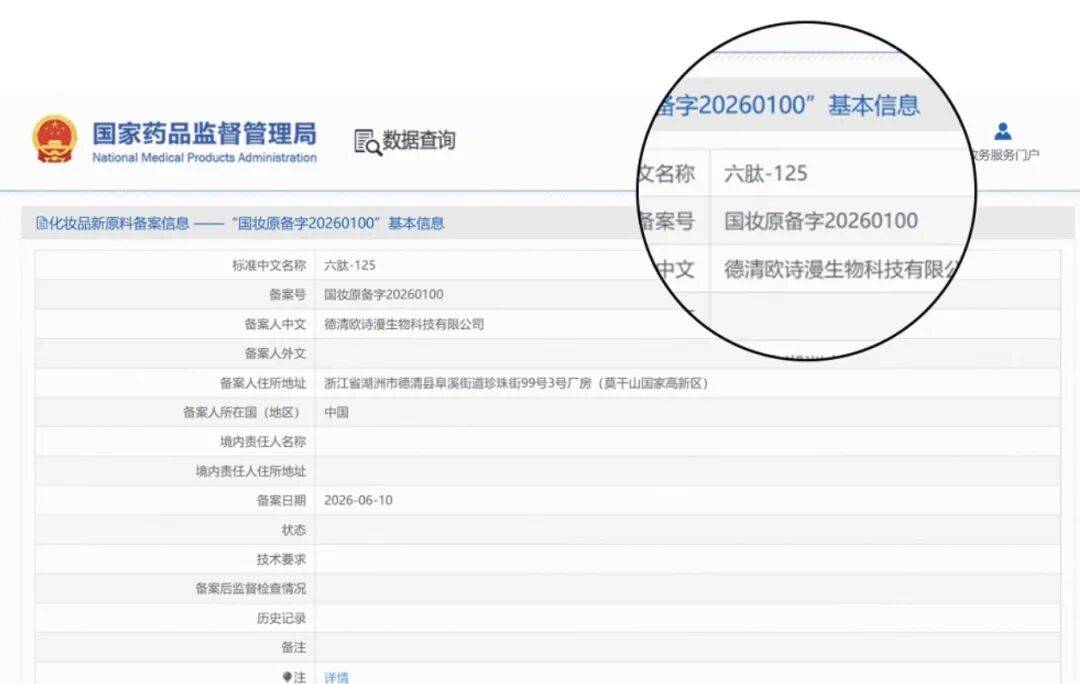Click the 化妆品新原料备案信息 section heading

pos(118,223)
